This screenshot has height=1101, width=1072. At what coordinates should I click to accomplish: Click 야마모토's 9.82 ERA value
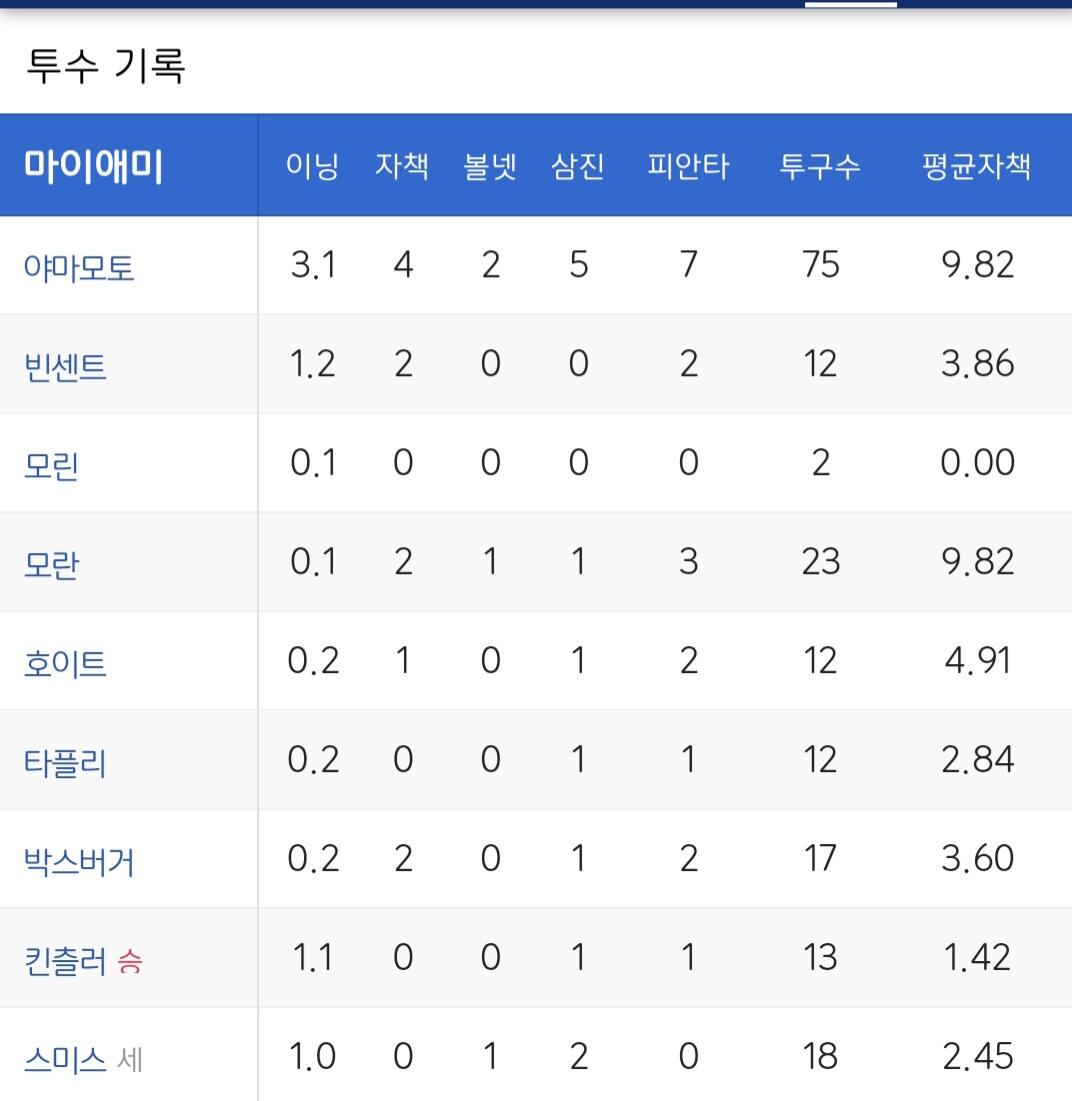tap(977, 265)
